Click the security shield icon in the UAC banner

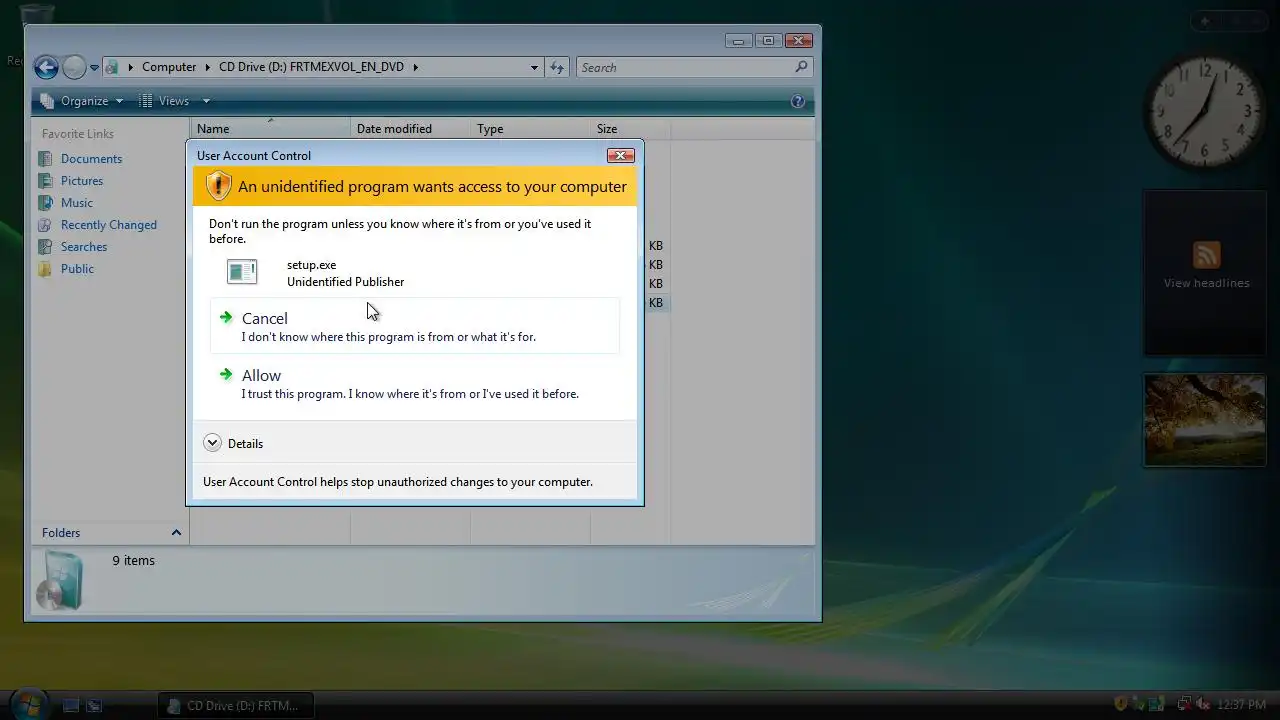(218, 186)
